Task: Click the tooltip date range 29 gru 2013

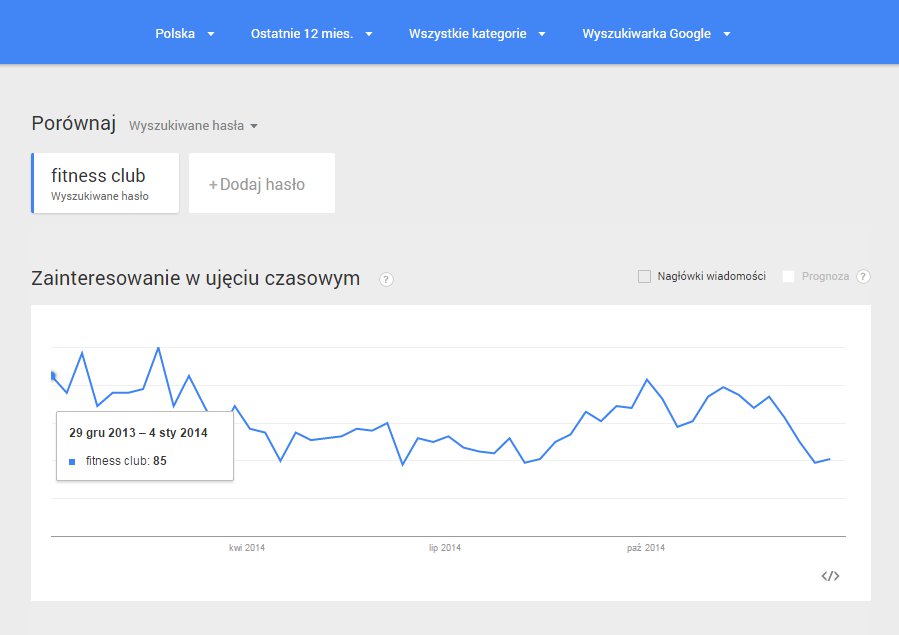Action: (x=138, y=433)
